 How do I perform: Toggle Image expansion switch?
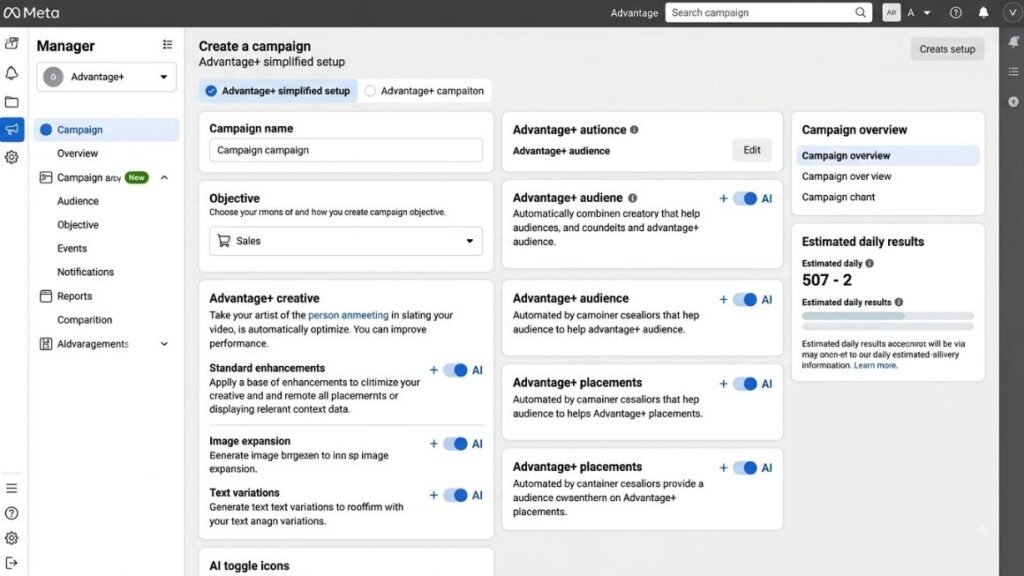456,444
